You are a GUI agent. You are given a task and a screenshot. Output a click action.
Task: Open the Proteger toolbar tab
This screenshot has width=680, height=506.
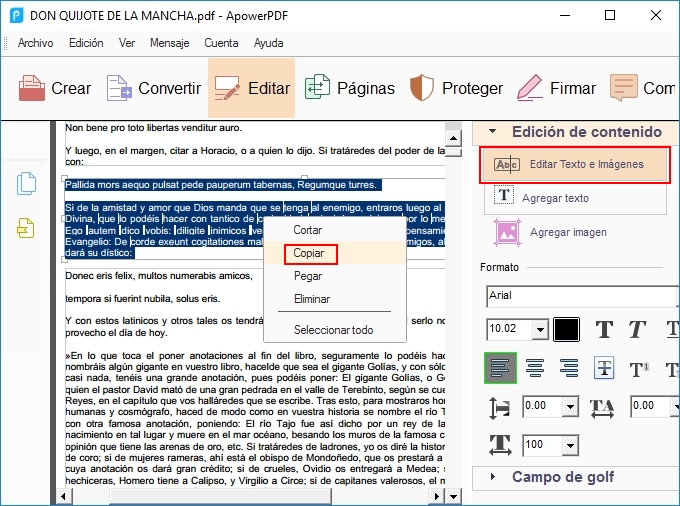(456, 88)
